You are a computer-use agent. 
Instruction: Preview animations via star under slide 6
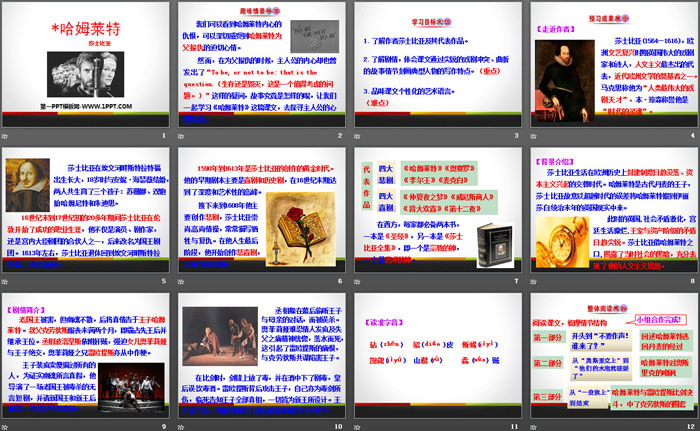181,281
